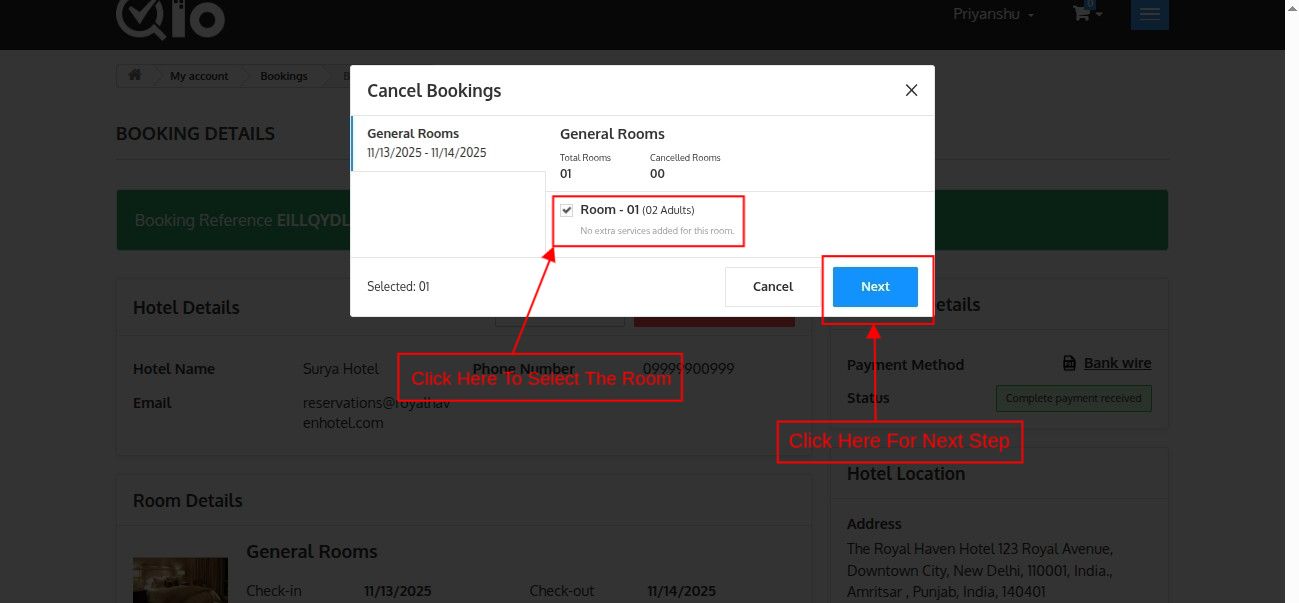The height and width of the screenshot is (603, 1299).
Task: Click the Qlo logo in header
Action: [x=170, y=18]
